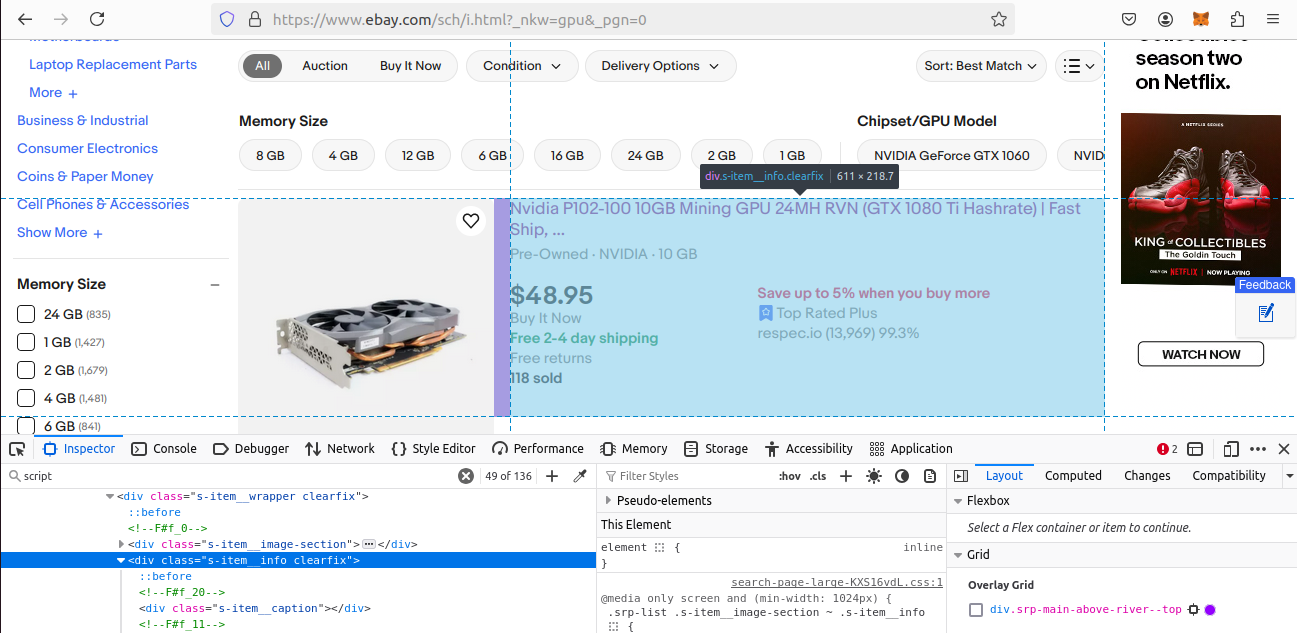Open the Computed sidebar tab
This screenshot has width=1297, height=633.
click(x=1073, y=476)
